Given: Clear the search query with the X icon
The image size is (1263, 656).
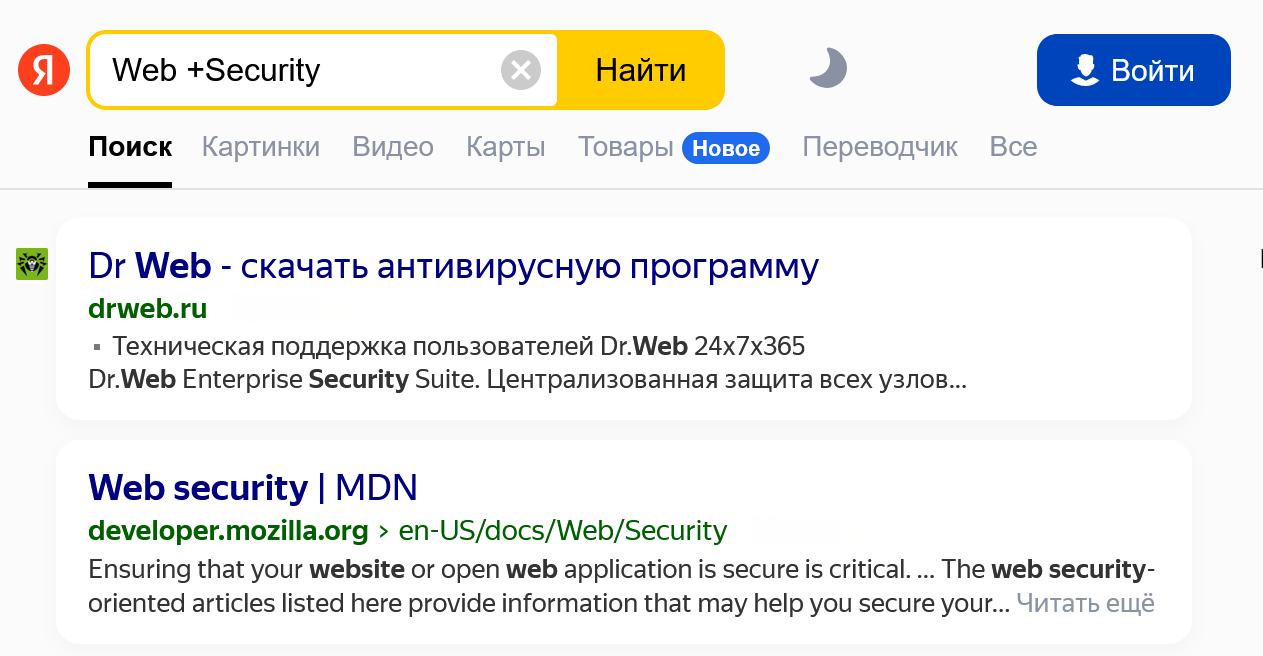Looking at the screenshot, I should pos(520,70).
